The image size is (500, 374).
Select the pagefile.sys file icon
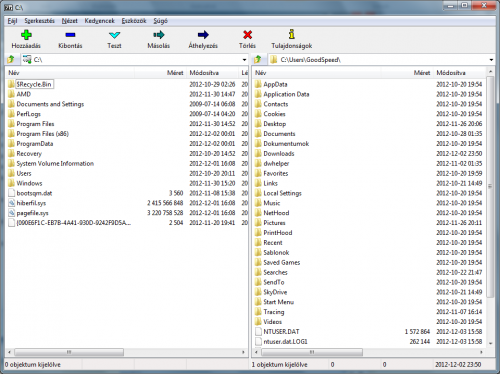(11, 213)
